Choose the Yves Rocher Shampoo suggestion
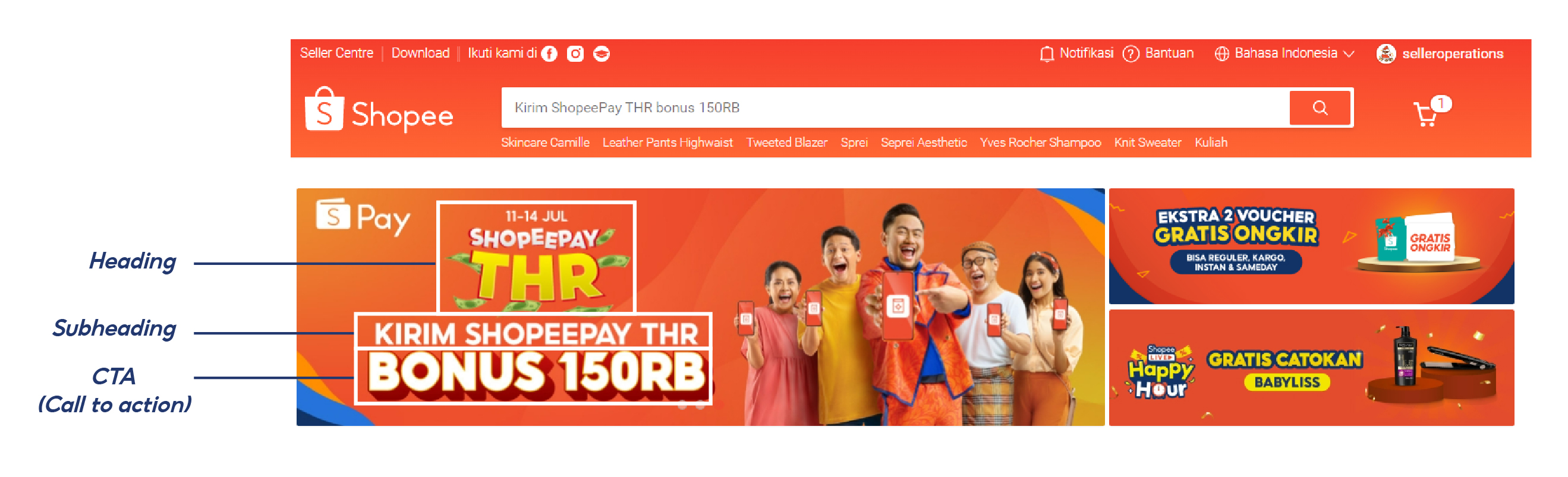Image resolution: width=1568 pixels, height=477 pixels. pyautogui.click(x=1040, y=143)
